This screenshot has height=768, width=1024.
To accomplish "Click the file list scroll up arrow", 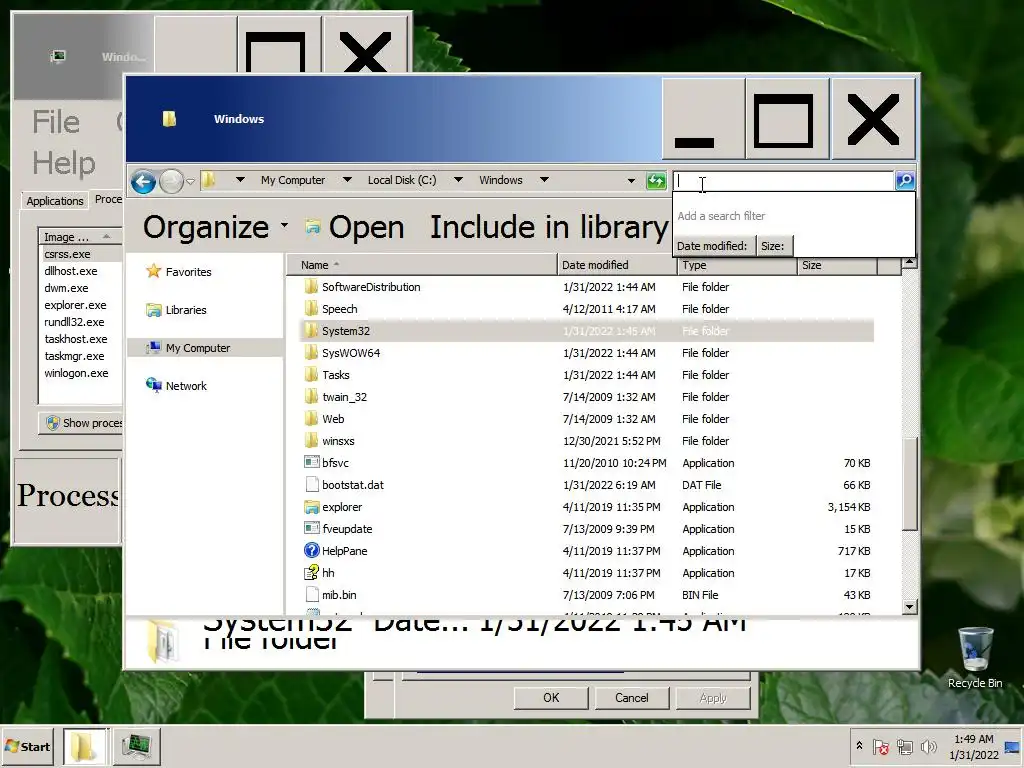I will coord(910,264).
